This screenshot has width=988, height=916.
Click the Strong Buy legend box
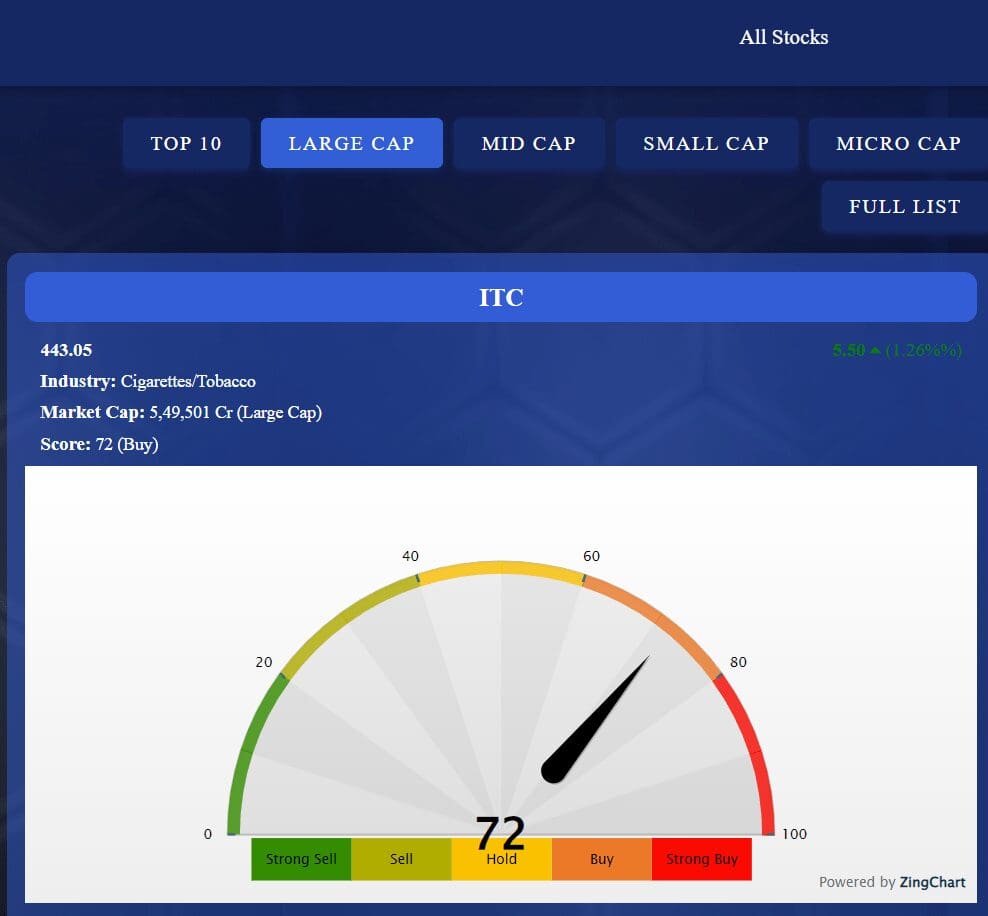(x=702, y=859)
